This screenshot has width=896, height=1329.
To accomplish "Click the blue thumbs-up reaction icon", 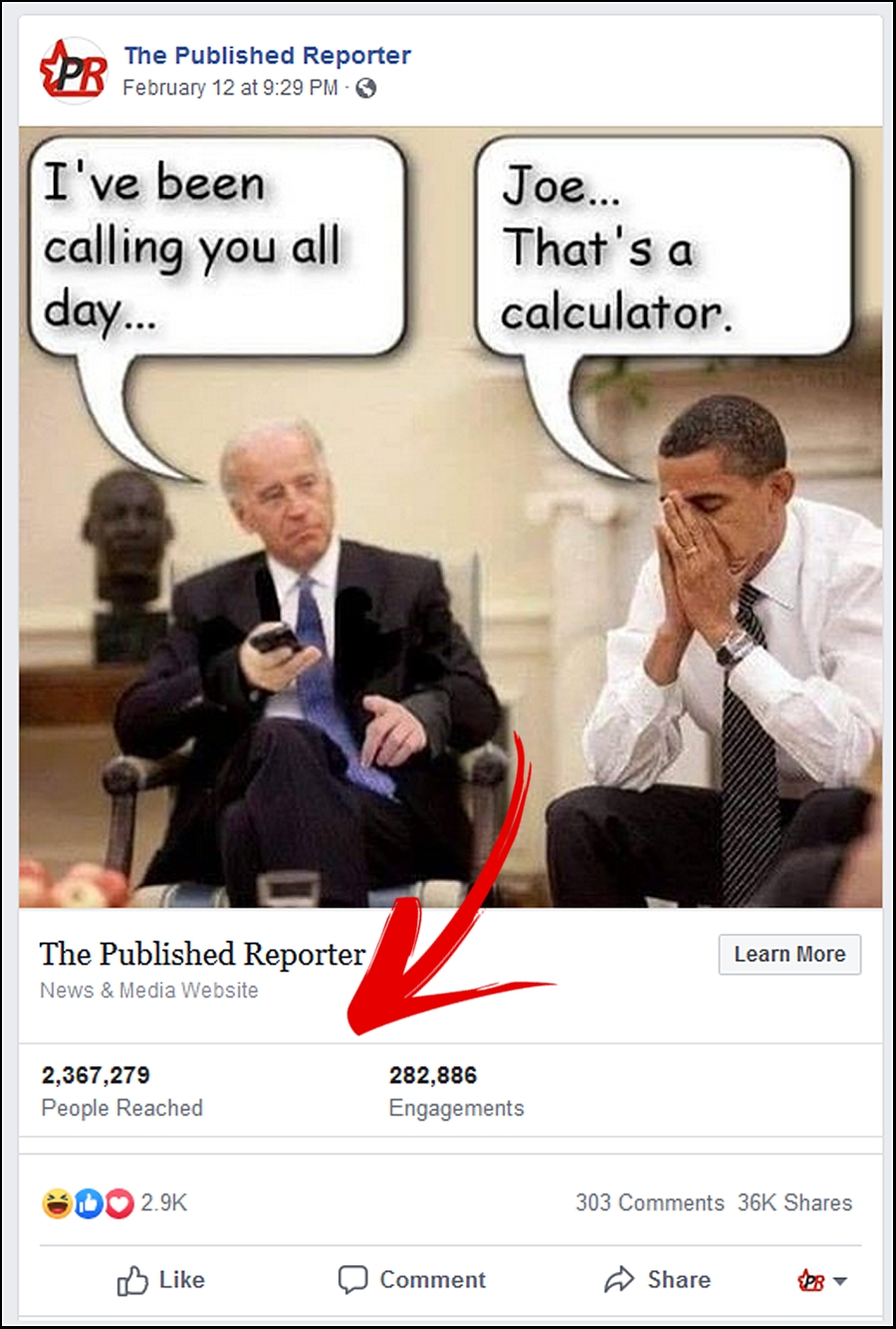I will [89, 1204].
